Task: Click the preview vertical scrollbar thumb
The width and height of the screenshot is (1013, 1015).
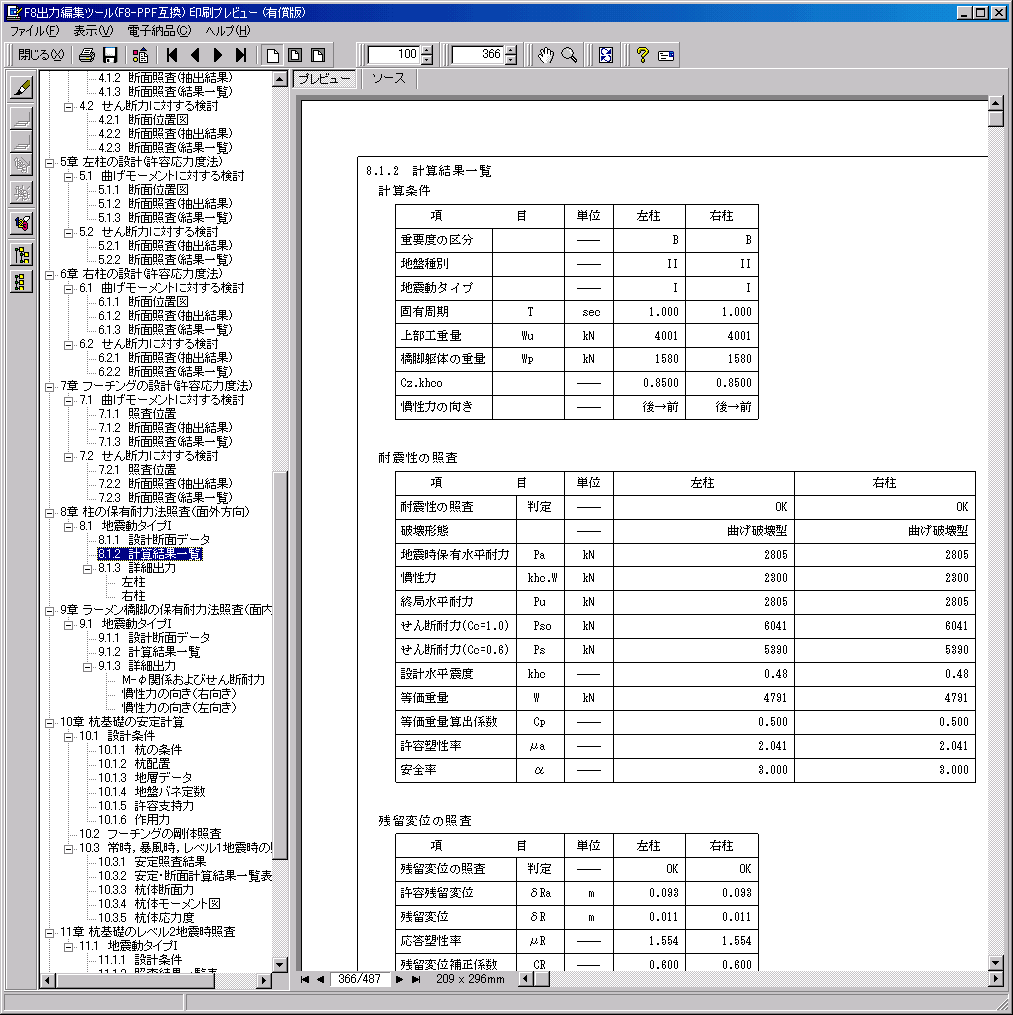Action: [x=996, y=118]
